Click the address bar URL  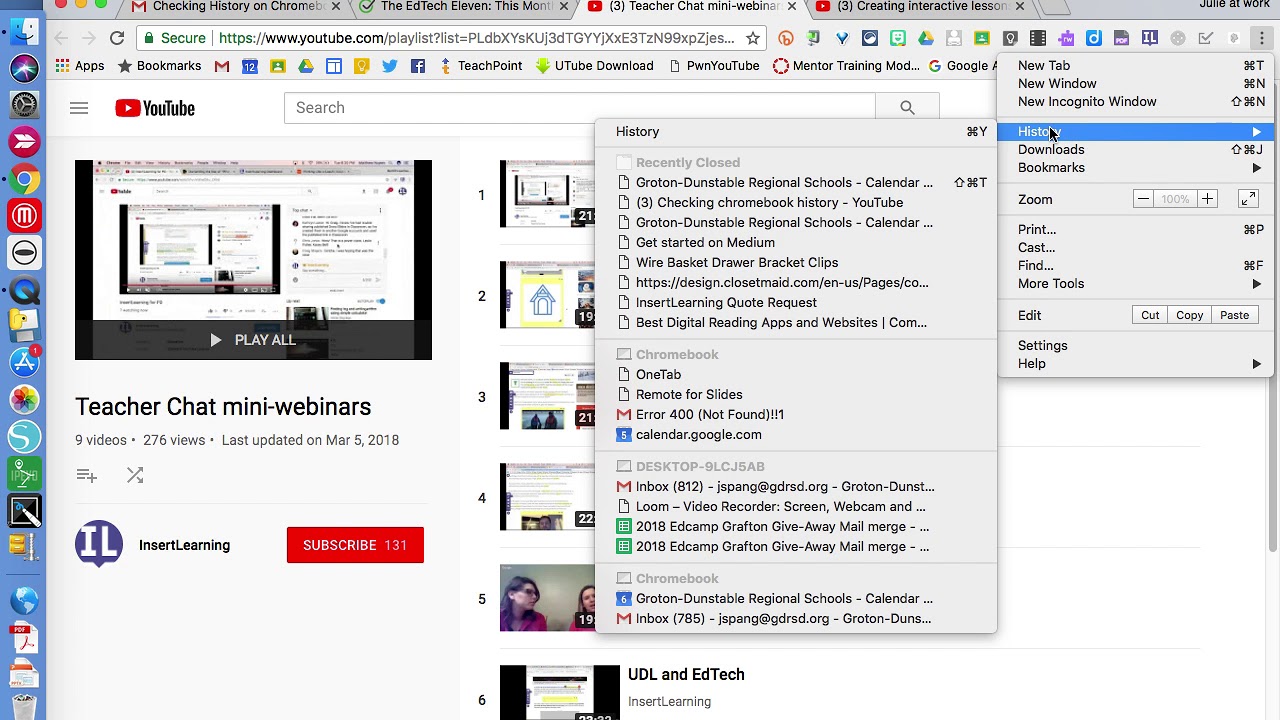(x=476, y=38)
